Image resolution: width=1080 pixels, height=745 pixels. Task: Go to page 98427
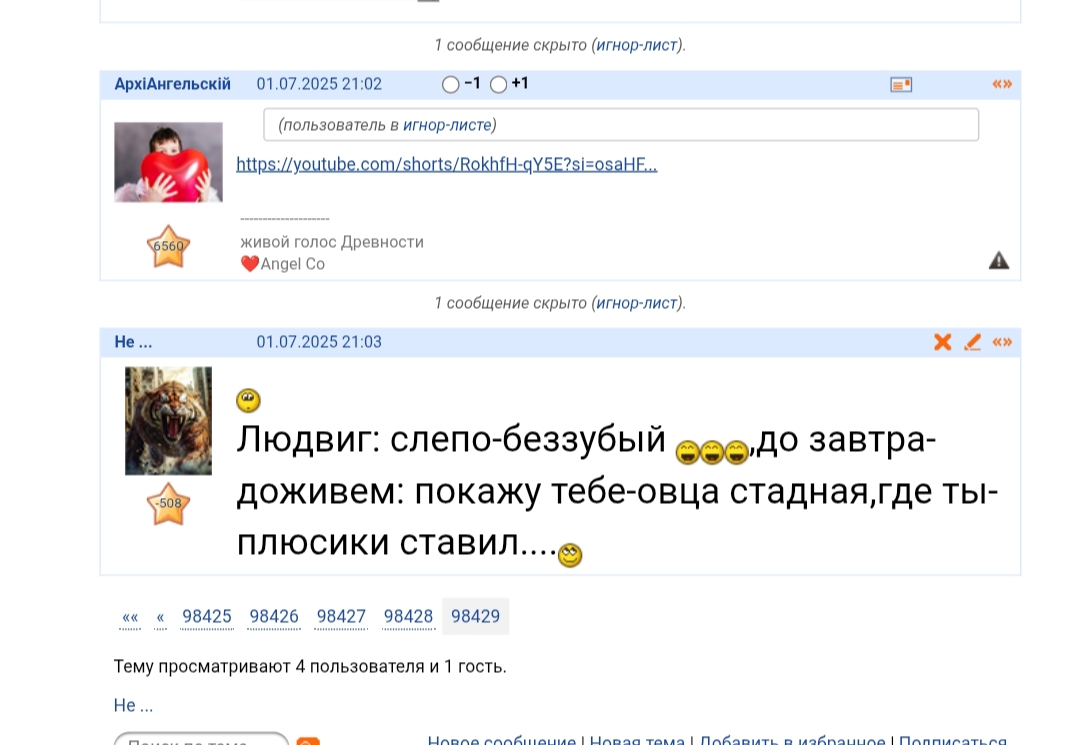click(341, 616)
